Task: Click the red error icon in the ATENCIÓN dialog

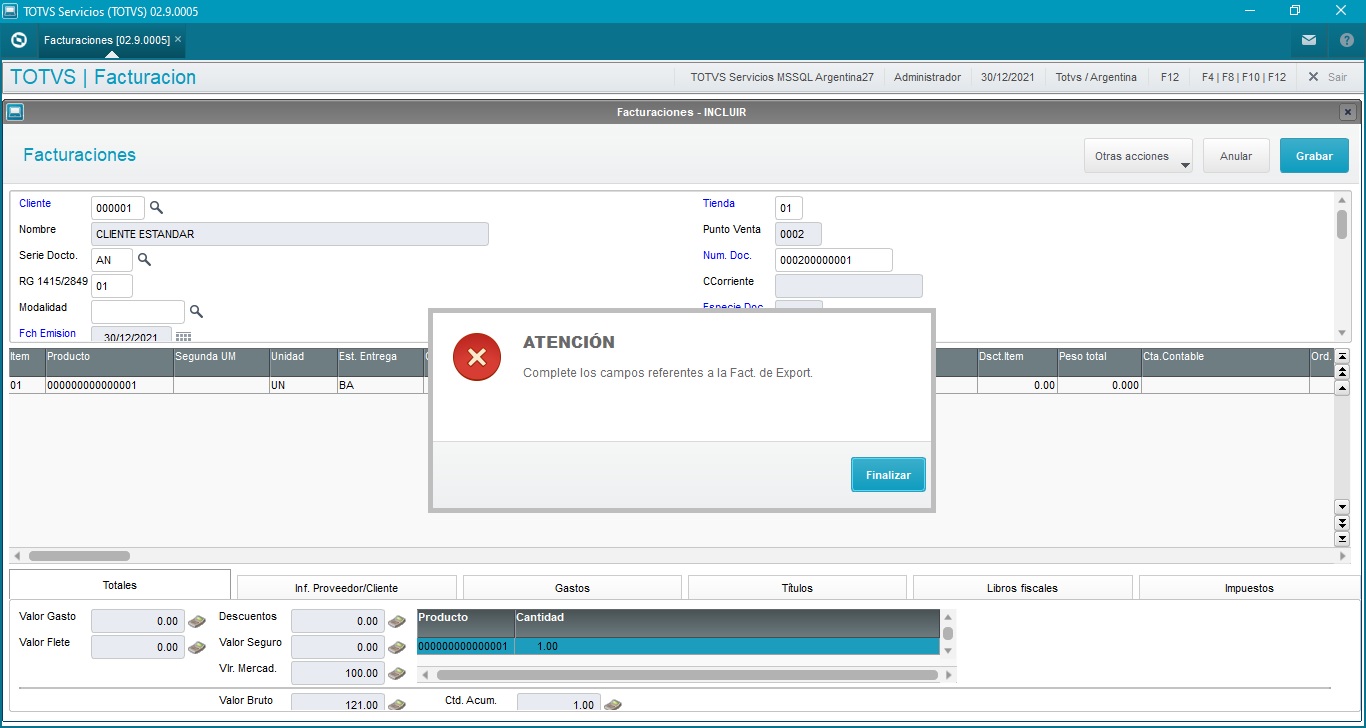Action: (x=476, y=357)
